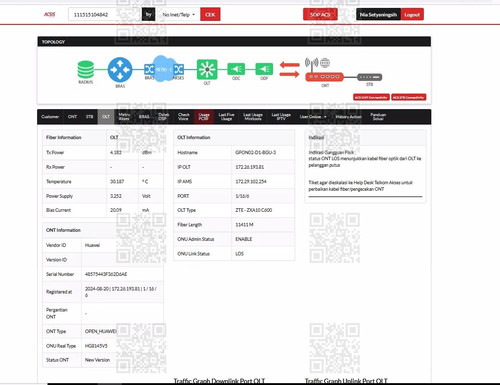Click the ODC splitter icon
The width and height of the screenshot is (500, 385).
click(x=236, y=69)
